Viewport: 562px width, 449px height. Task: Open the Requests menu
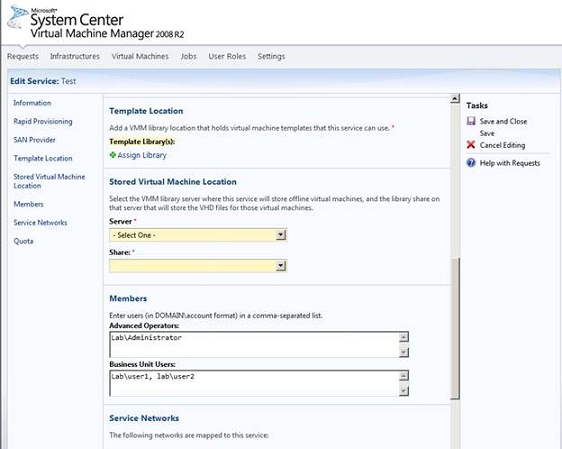pos(23,56)
